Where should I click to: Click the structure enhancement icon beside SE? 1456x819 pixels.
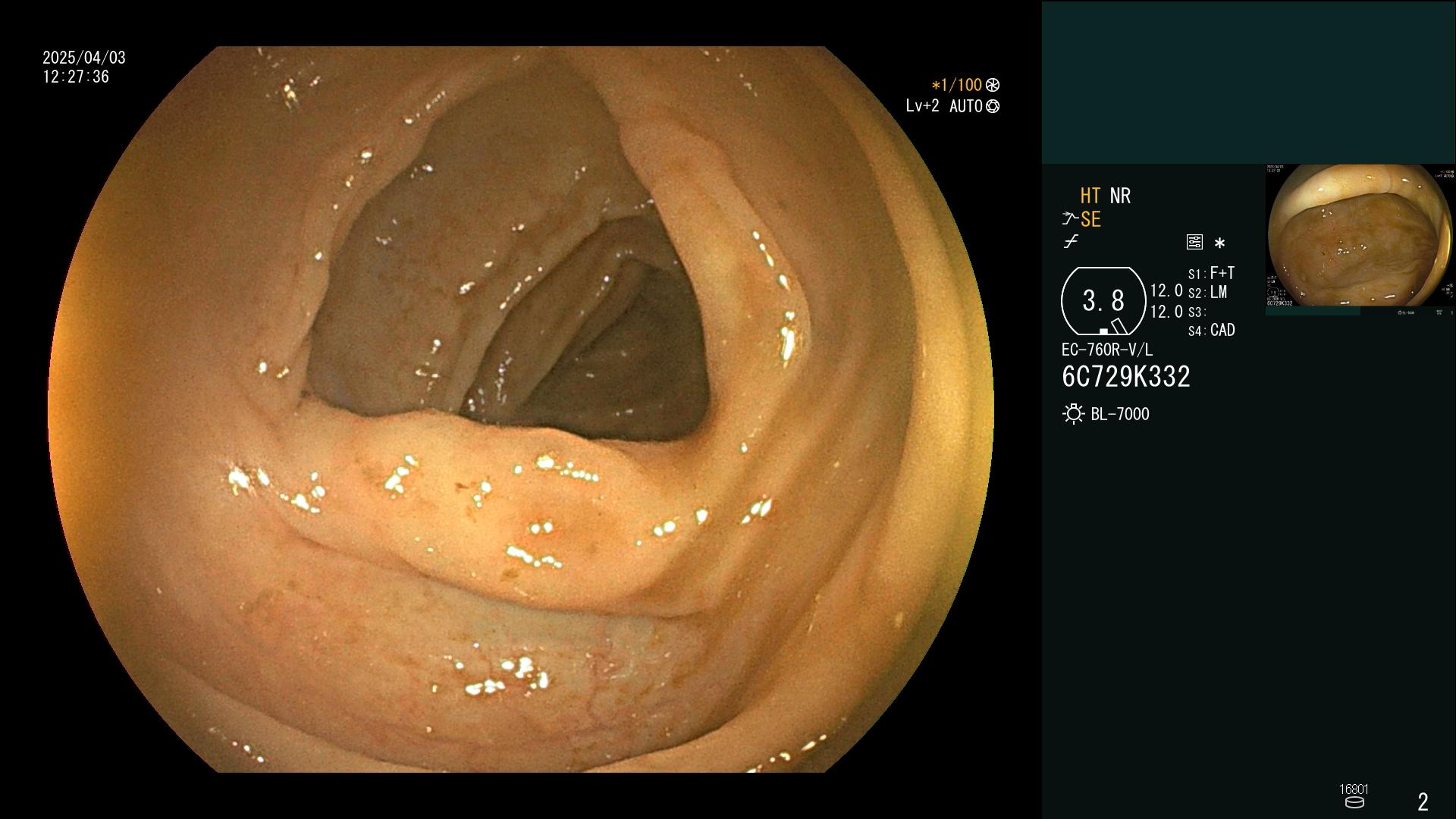pyautogui.click(x=1070, y=219)
